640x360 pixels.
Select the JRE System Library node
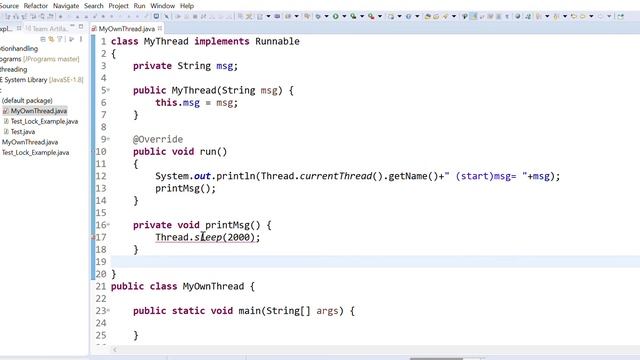pyautogui.click(x=41, y=80)
